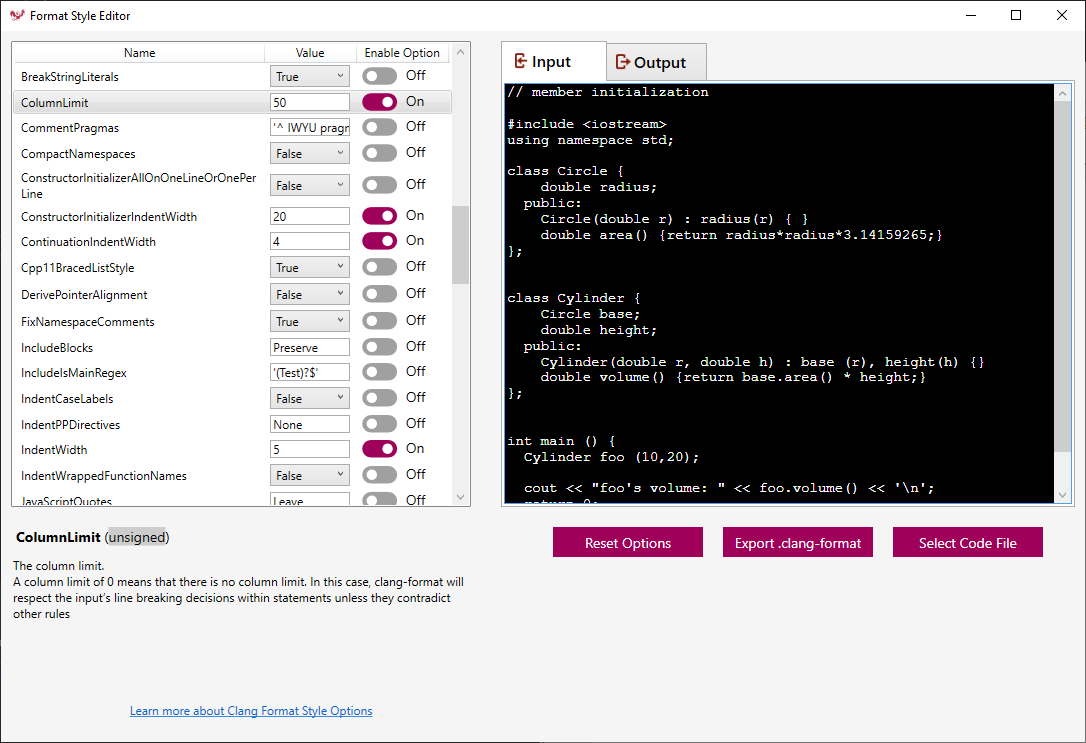Click the Format Style Editor app icon

click(x=17, y=15)
